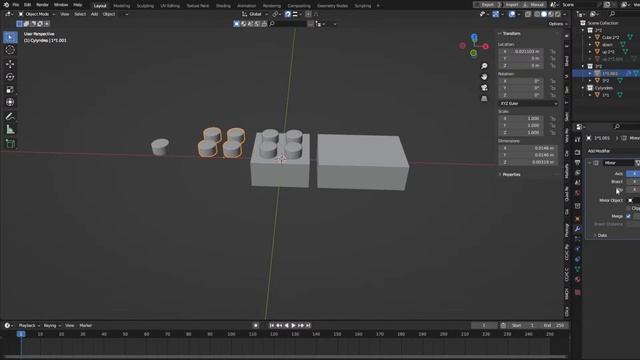Screen dimensions: 640x360
Task: Collapse the Cylynders collection in outliner
Action: coord(583,88)
